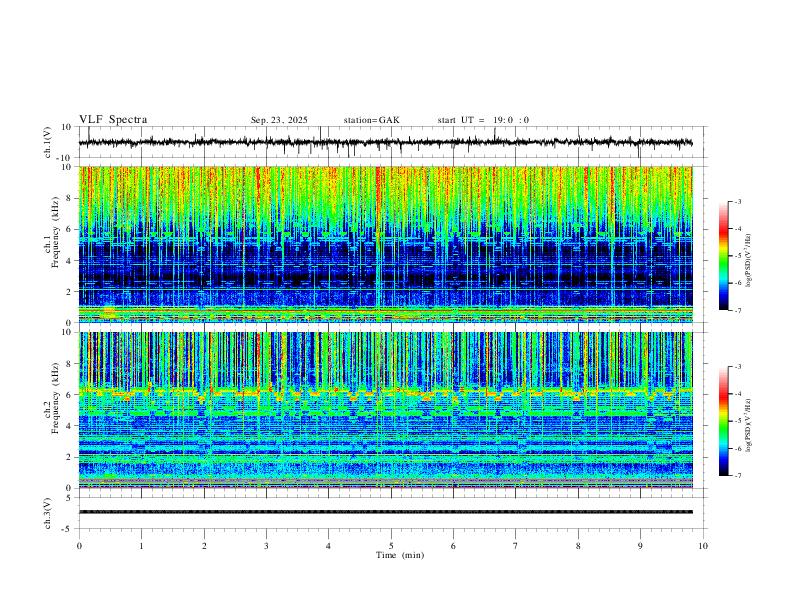Viewport: 792px width, 612px height.
Task: Click time axis tick label '7'
Action: point(516,546)
